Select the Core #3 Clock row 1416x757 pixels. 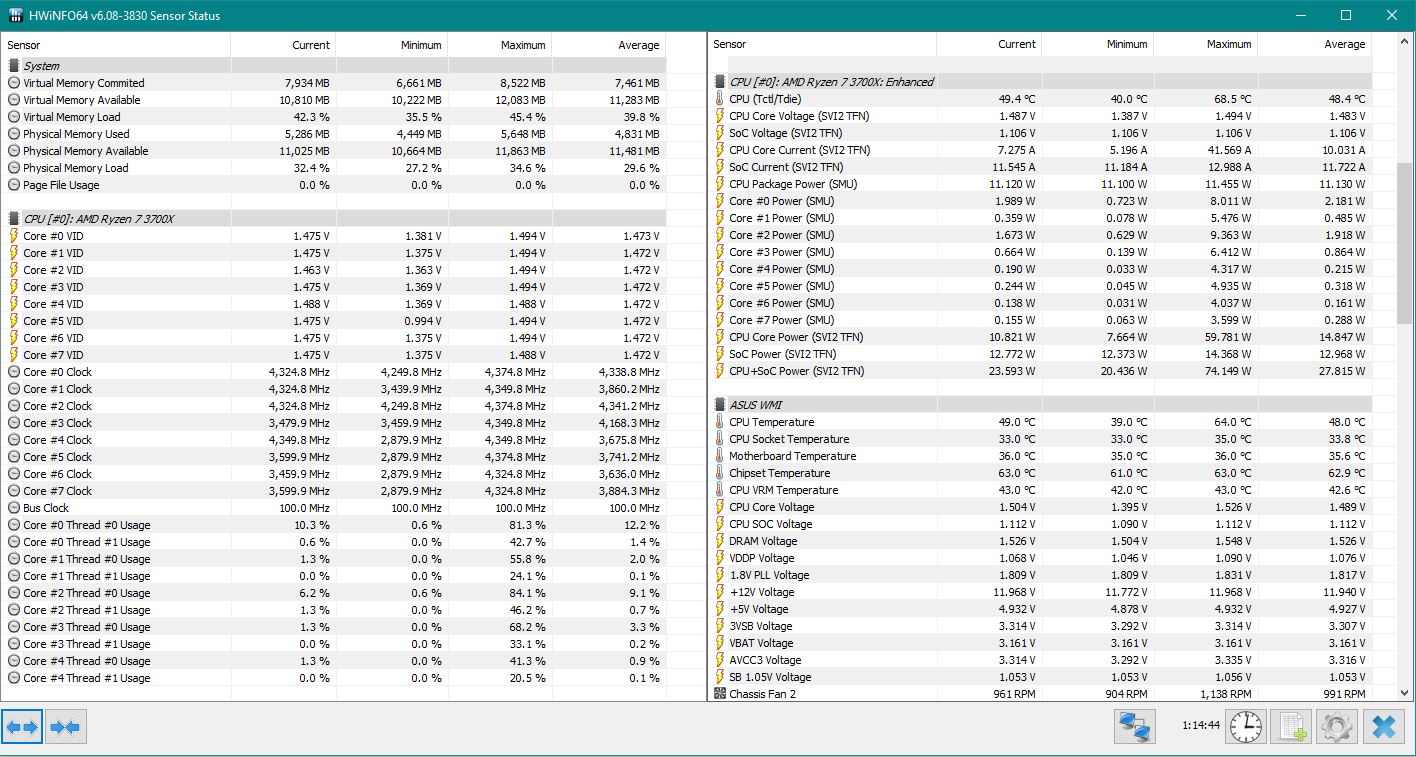(x=334, y=423)
